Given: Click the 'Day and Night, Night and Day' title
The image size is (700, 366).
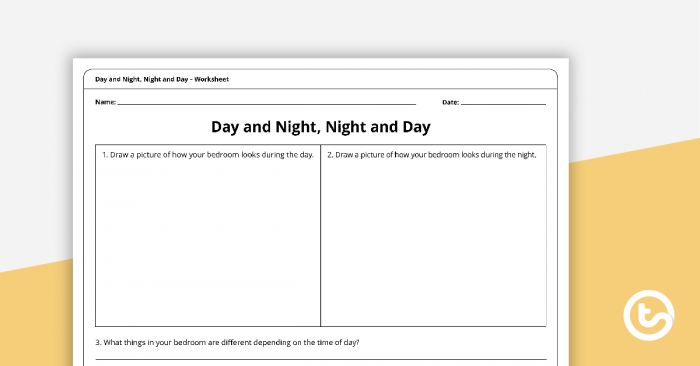Looking at the screenshot, I should [321, 127].
